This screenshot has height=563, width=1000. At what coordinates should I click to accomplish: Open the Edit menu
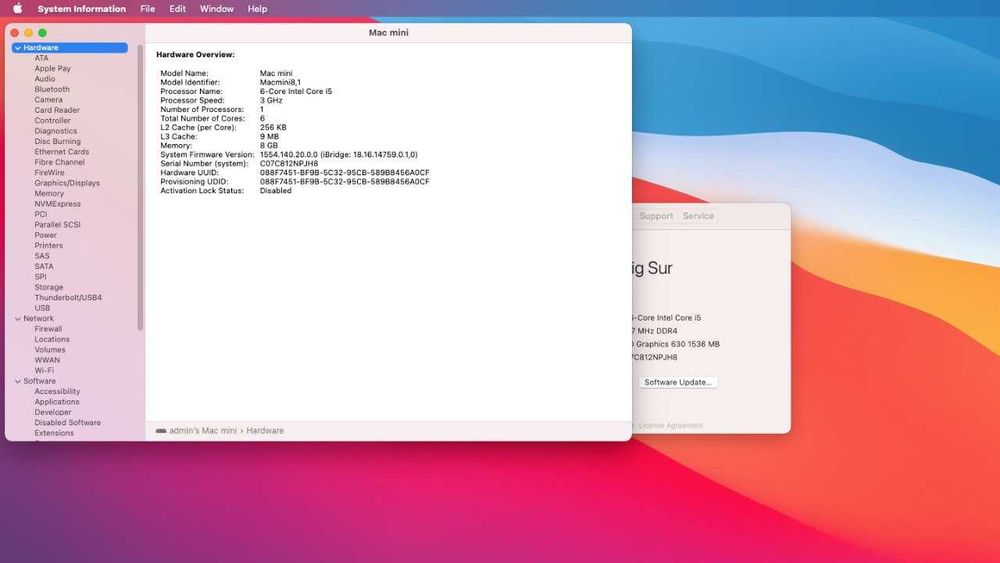[x=177, y=9]
